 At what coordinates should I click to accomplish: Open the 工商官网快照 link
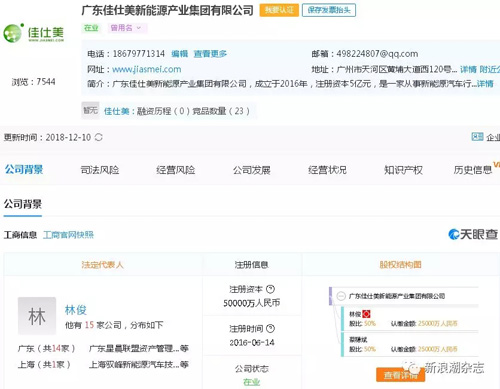[x=68, y=235]
